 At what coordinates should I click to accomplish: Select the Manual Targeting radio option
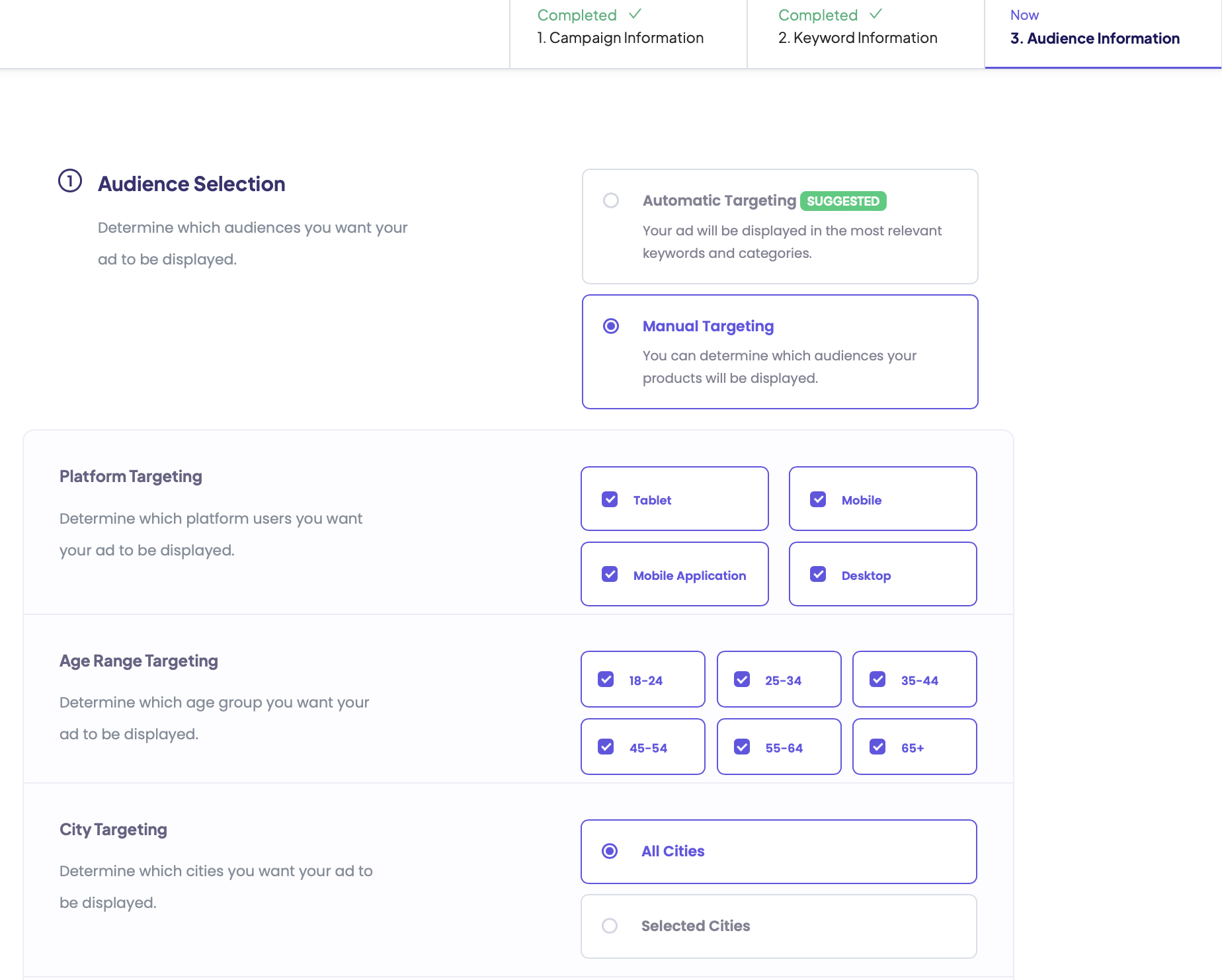(x=611, y=326)
